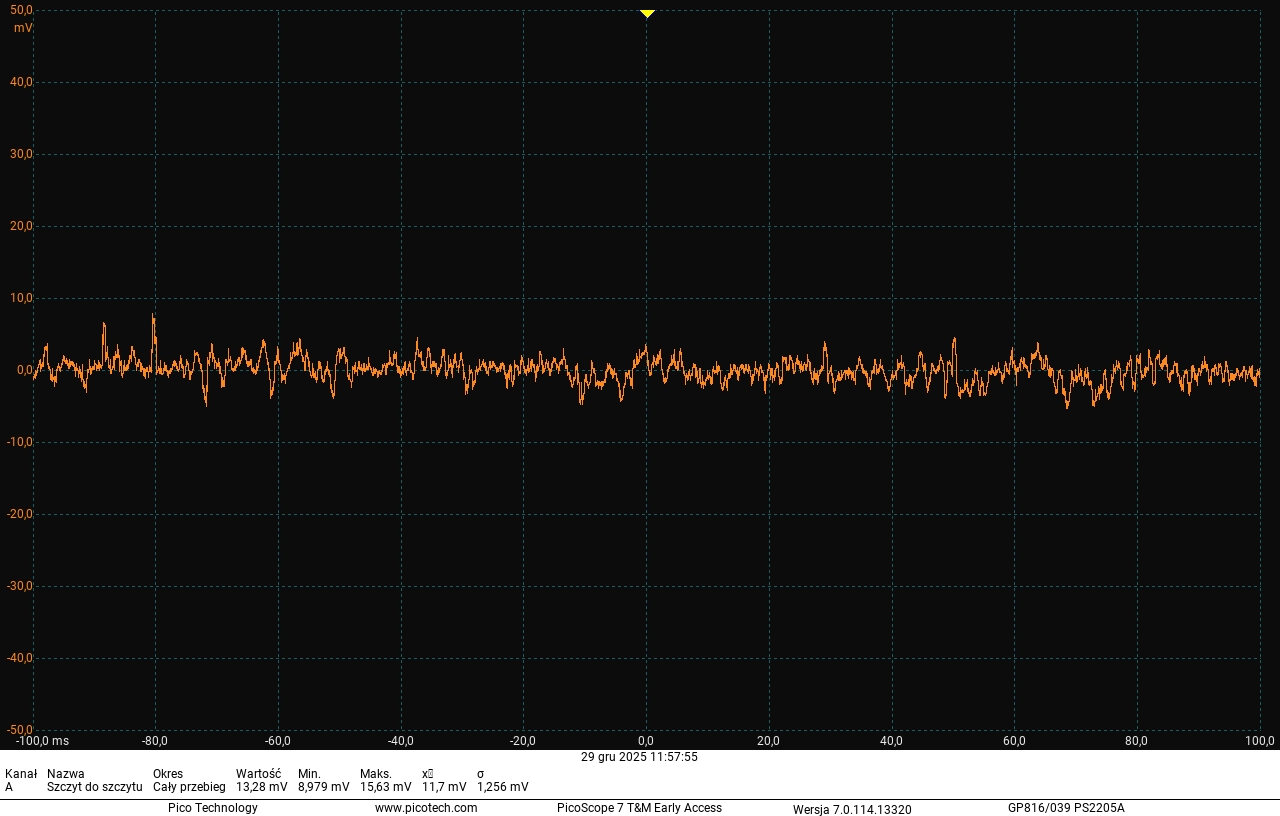Click the Cały przebieg measurement span cell
Viewport: 1280px width, 816px height.
(189, 787)
